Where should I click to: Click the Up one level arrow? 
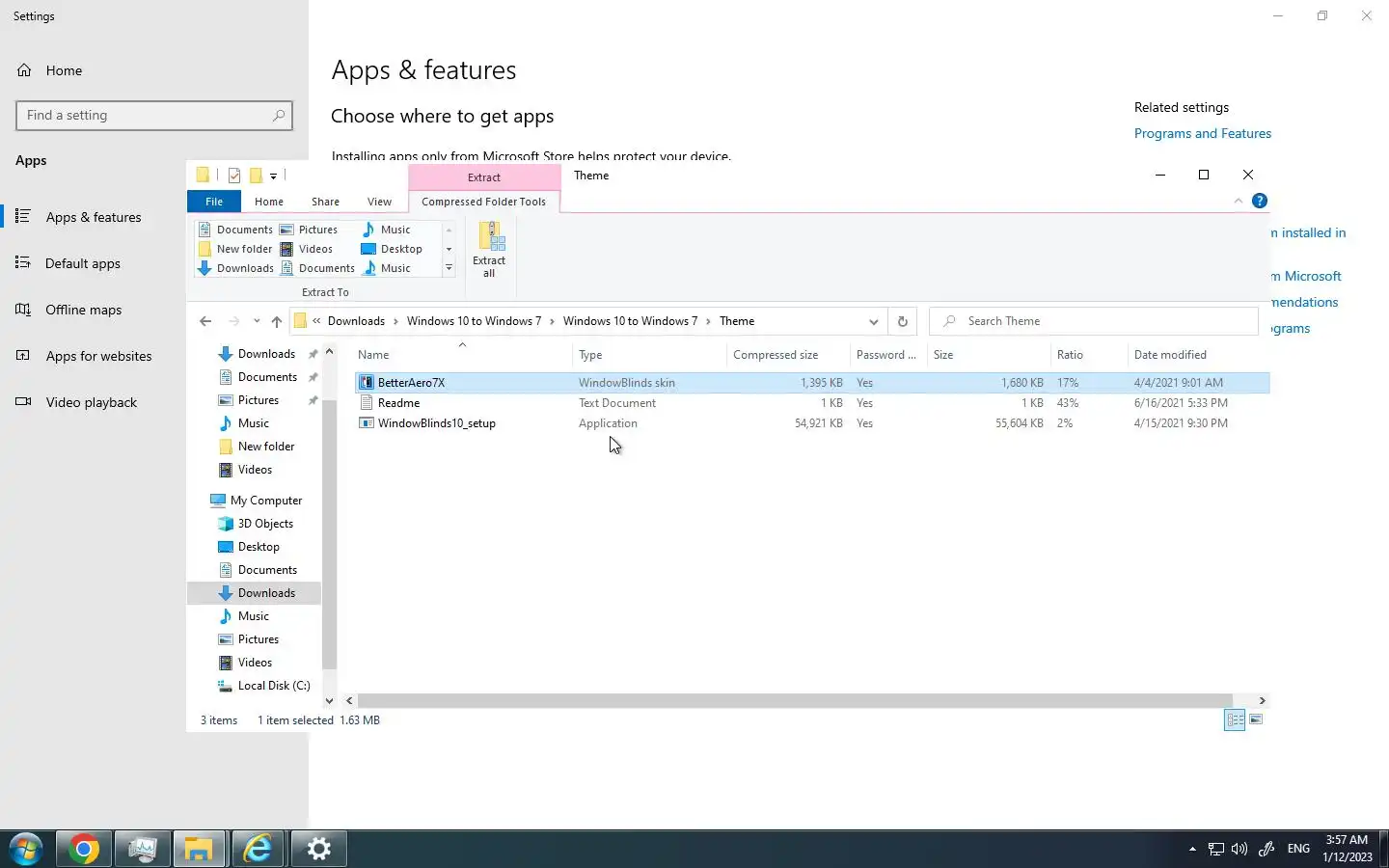(277, 321)
